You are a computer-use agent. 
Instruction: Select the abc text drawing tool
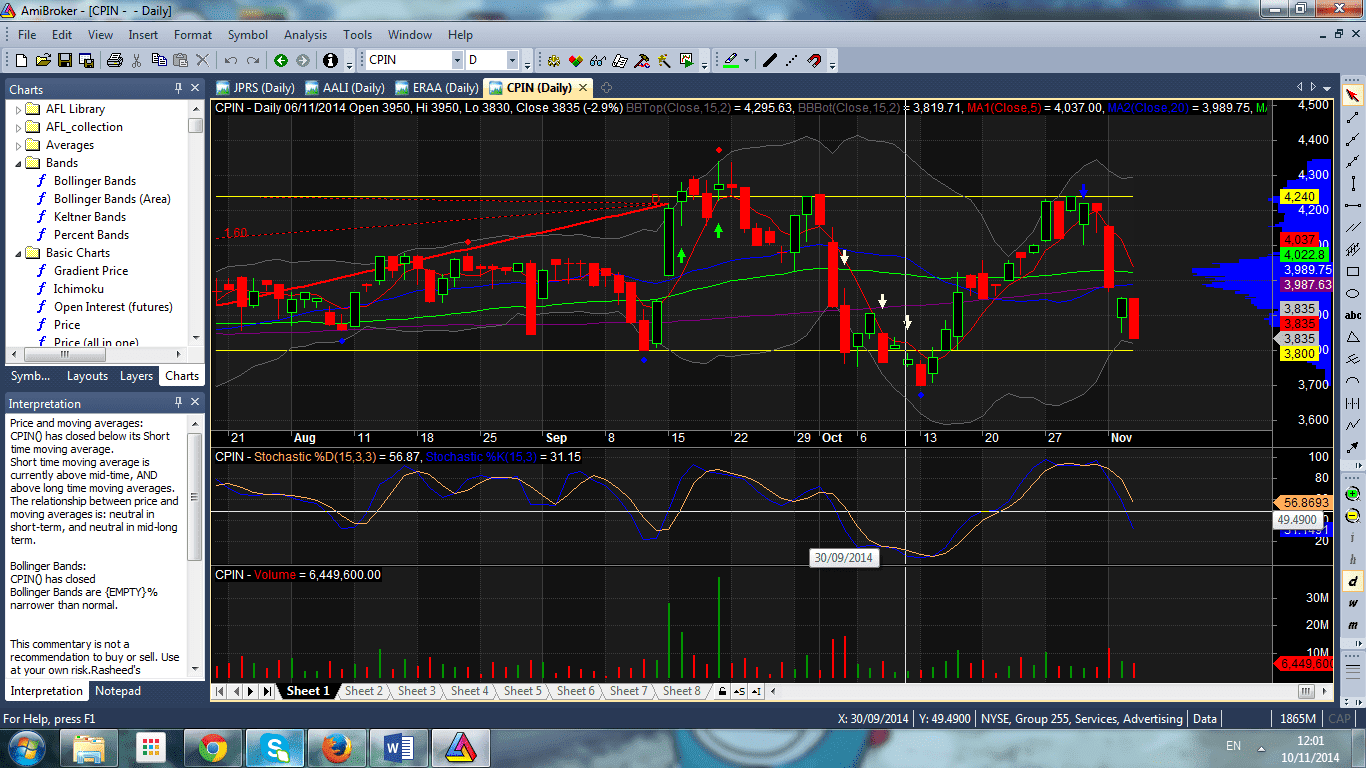[1353, 316]
